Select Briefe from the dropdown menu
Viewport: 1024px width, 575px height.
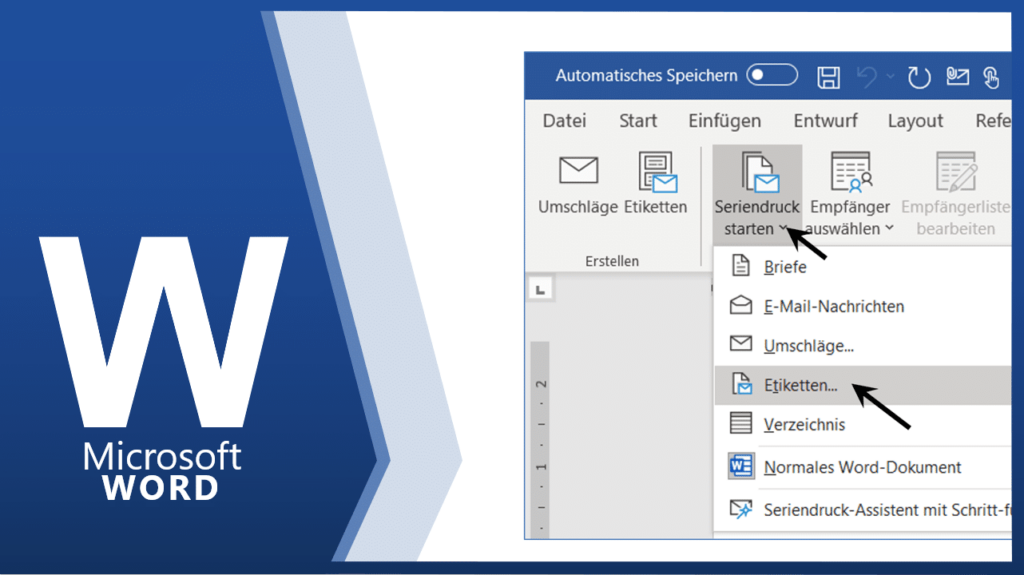pyautogui.click(x=785, y=267)
